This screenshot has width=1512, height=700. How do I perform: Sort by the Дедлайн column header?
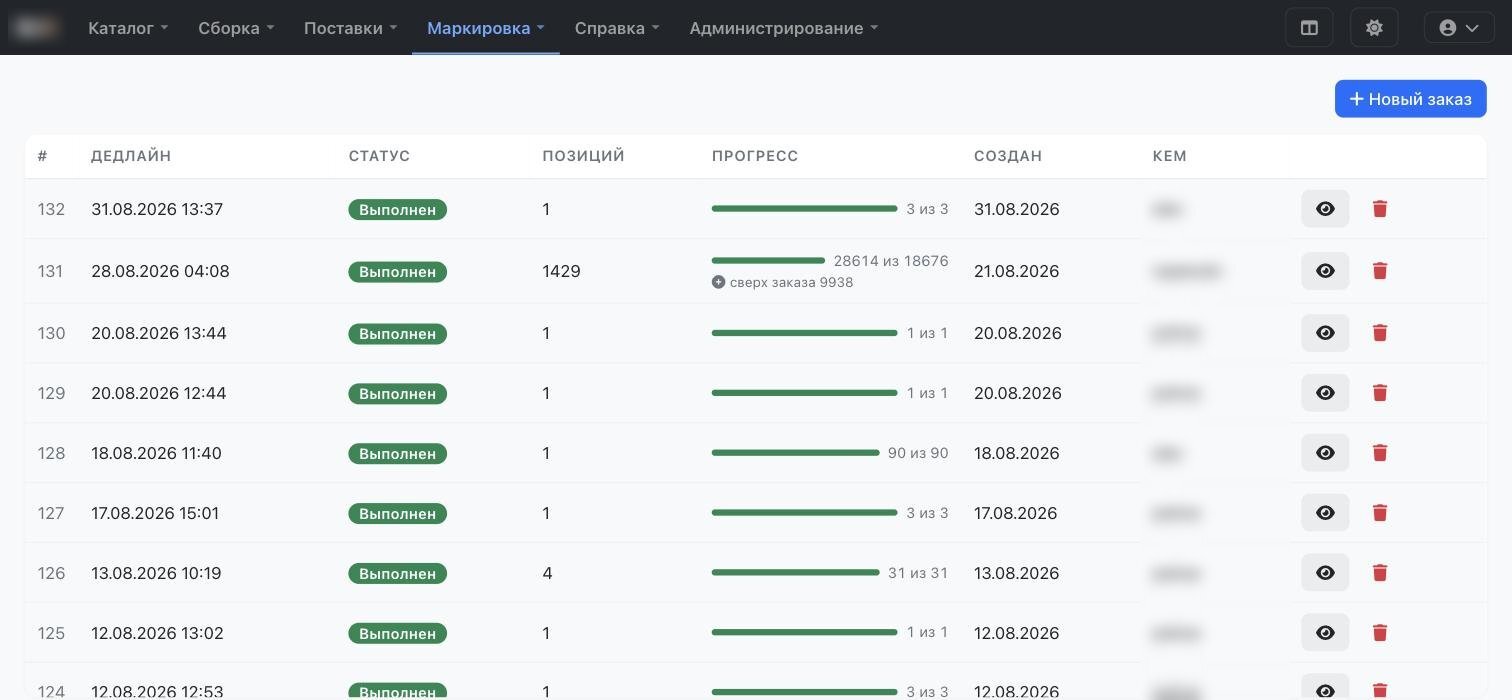pos(131,156)
